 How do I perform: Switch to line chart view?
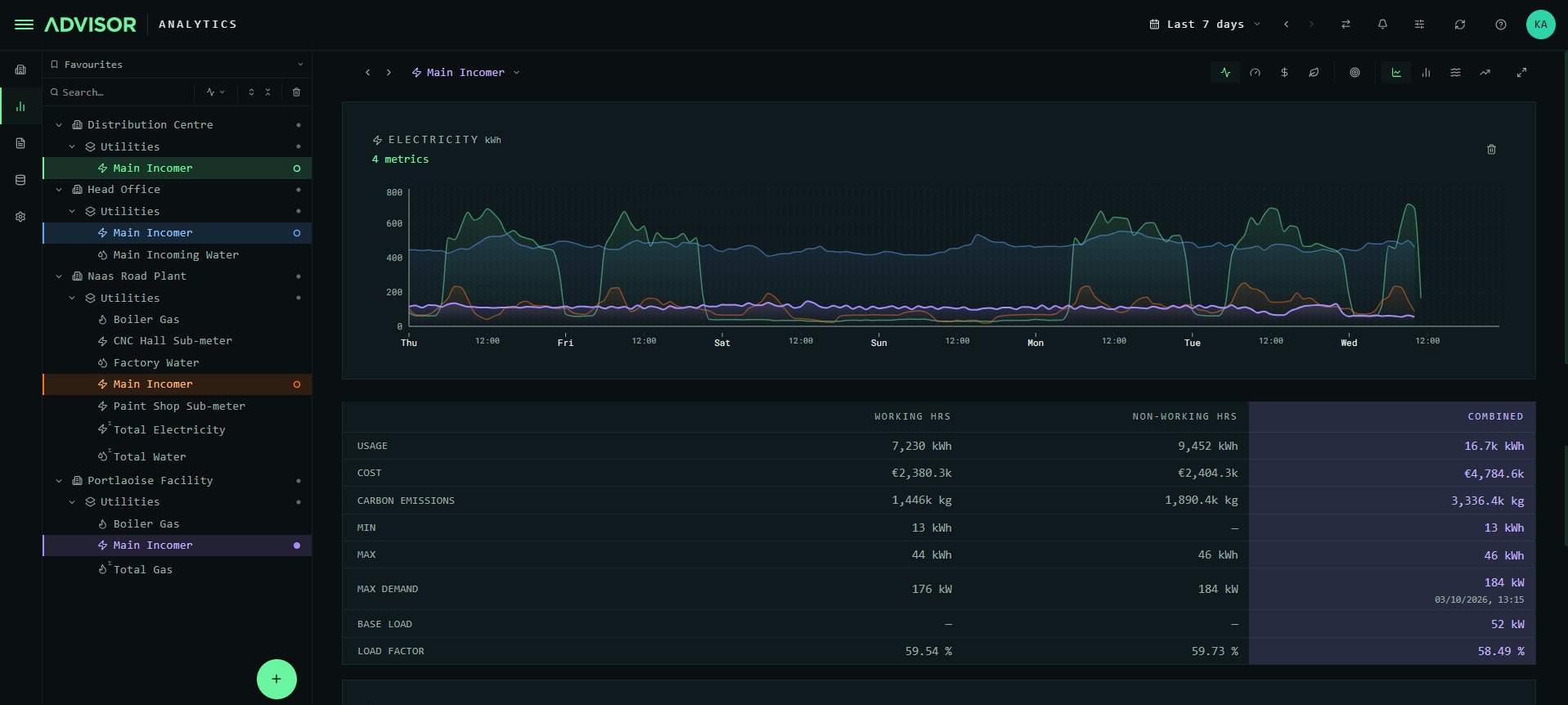tap(1396, 73)
